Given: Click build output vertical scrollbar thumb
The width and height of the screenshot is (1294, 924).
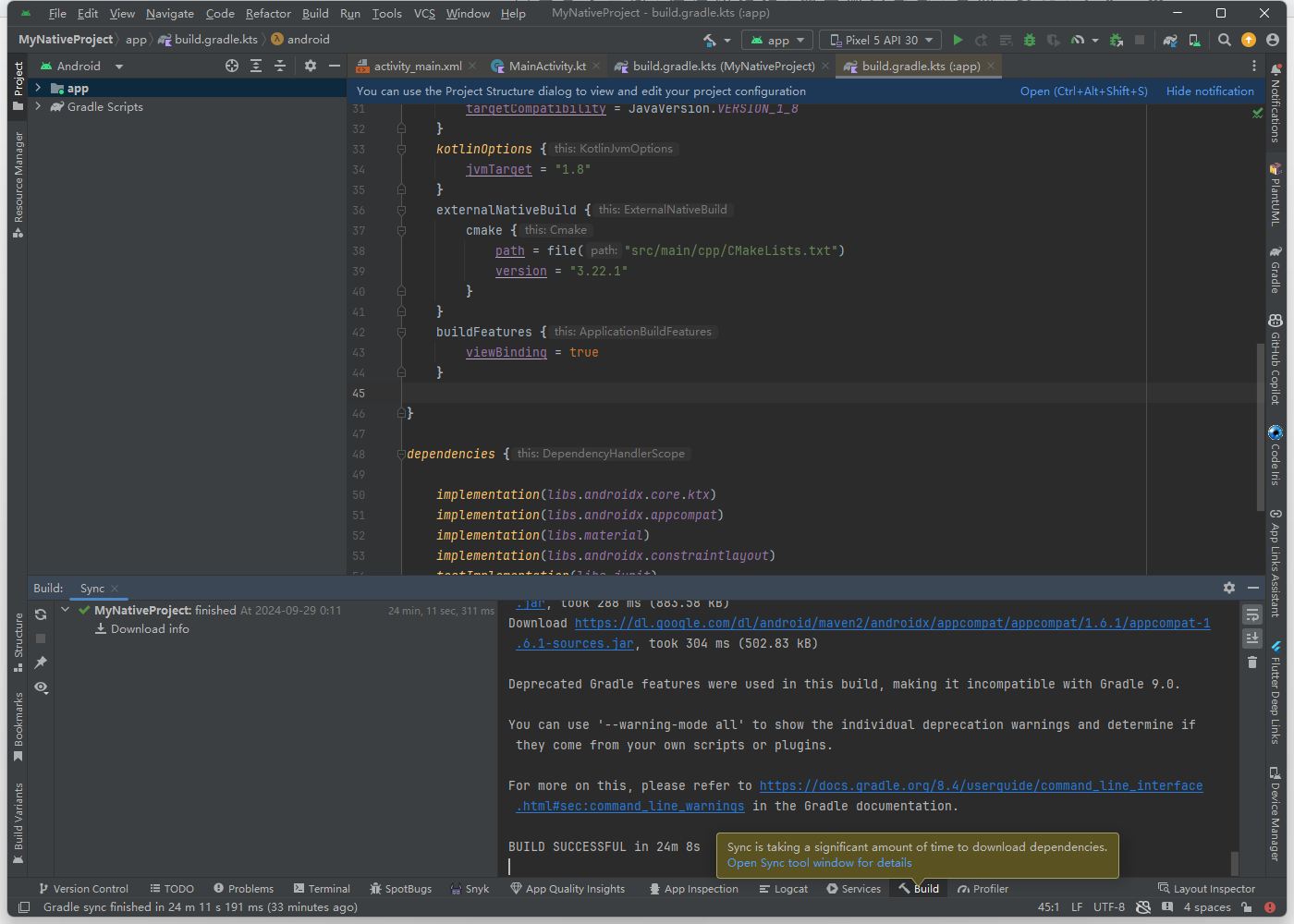Looking at the screenshot, I should [1235, 863].
